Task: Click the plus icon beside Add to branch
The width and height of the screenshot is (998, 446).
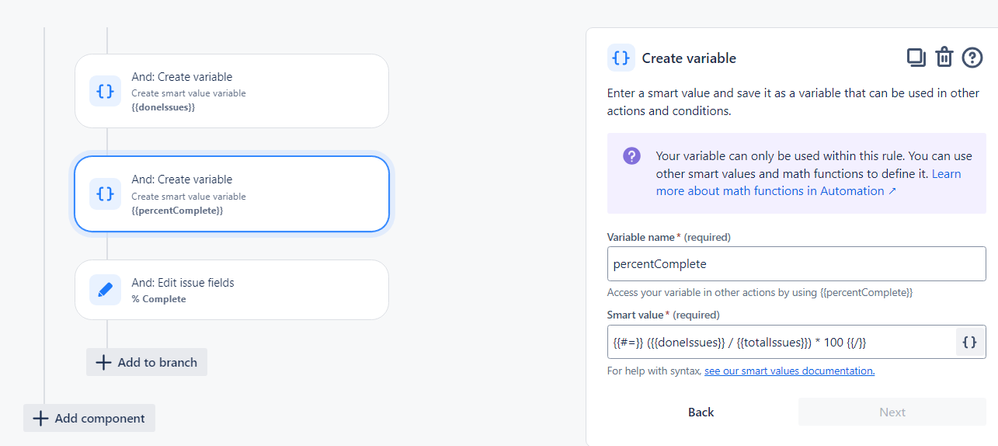Action: click(102, 362)
